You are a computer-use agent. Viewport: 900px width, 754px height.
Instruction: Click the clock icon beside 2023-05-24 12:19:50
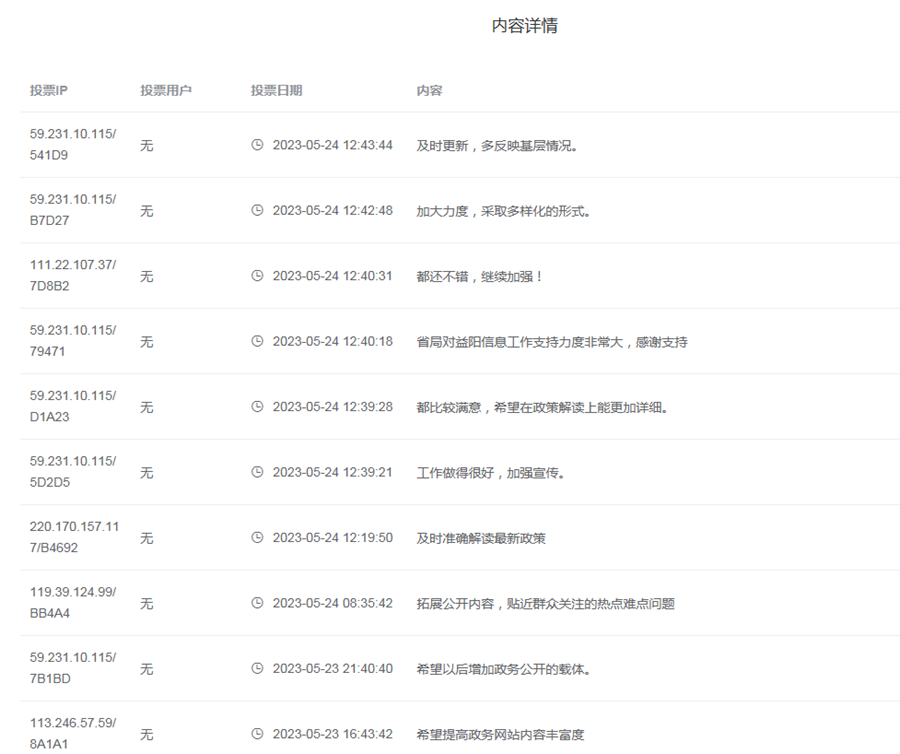point(257,538)
